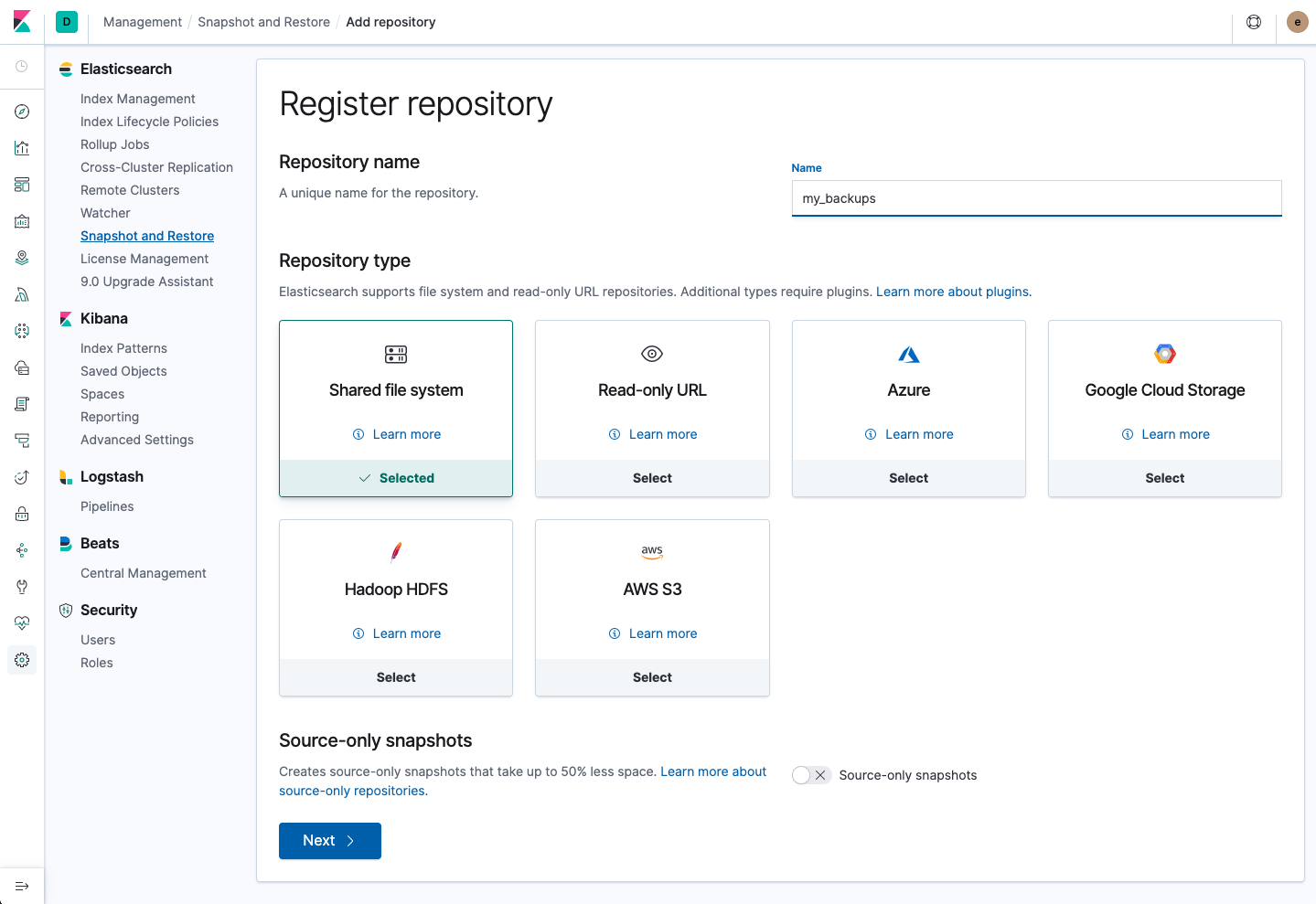Open the Stack Monitoring heartbeat icon
This screenshot has width=1316, height=904.
22,622
